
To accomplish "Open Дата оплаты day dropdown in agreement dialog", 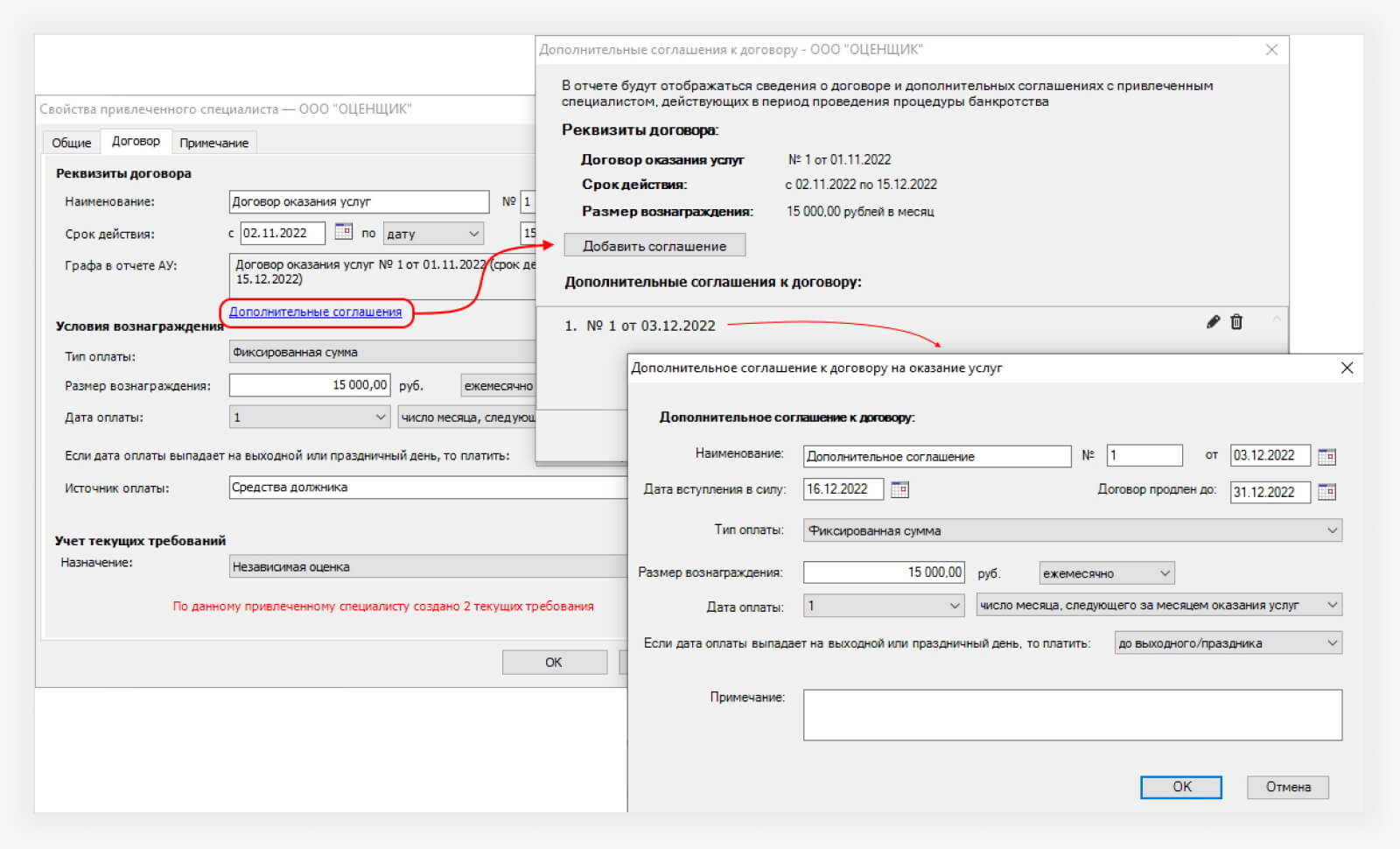I will (x=883, y=606).
